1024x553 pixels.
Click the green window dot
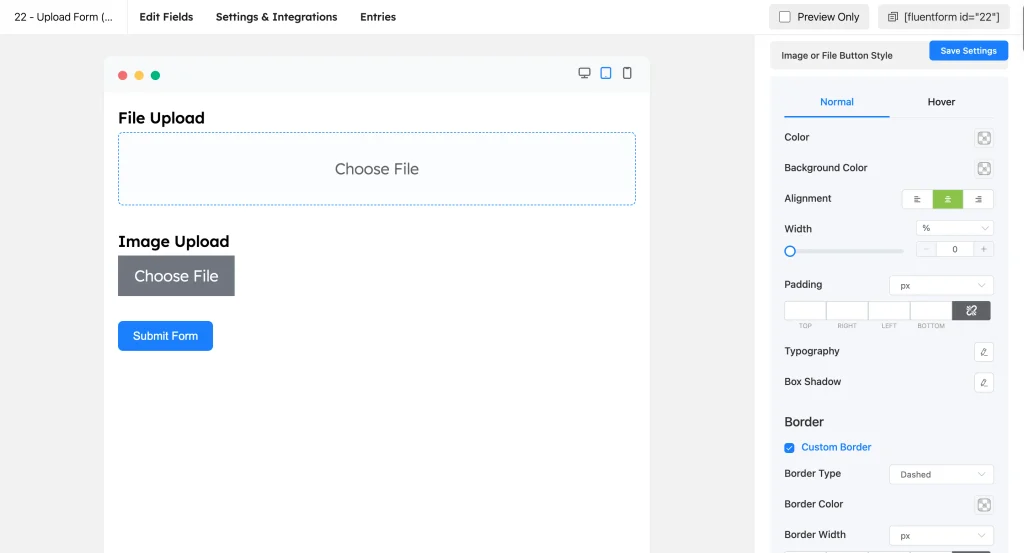pos(155,75)
